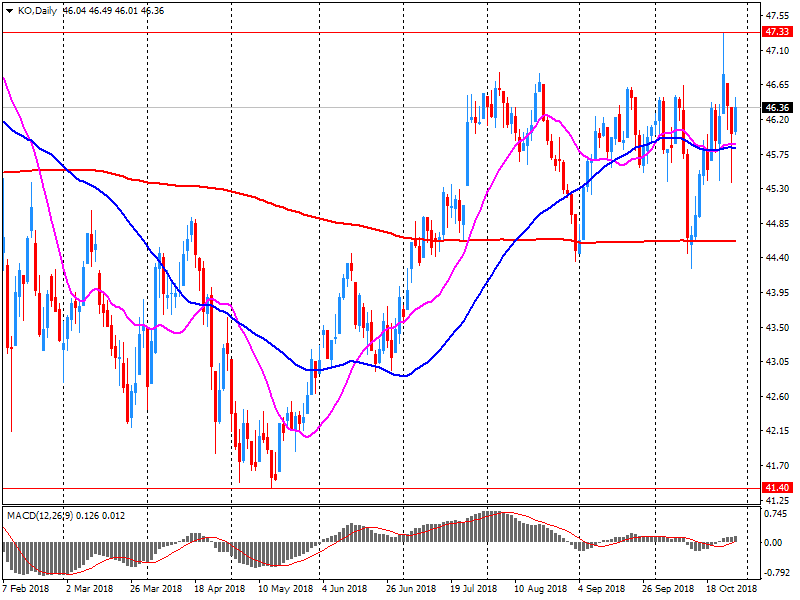The height and width of the screenshot is (600, 800).
Task: Click the red 47.33 resistance price tag
Action: click(x=777, y=32)
